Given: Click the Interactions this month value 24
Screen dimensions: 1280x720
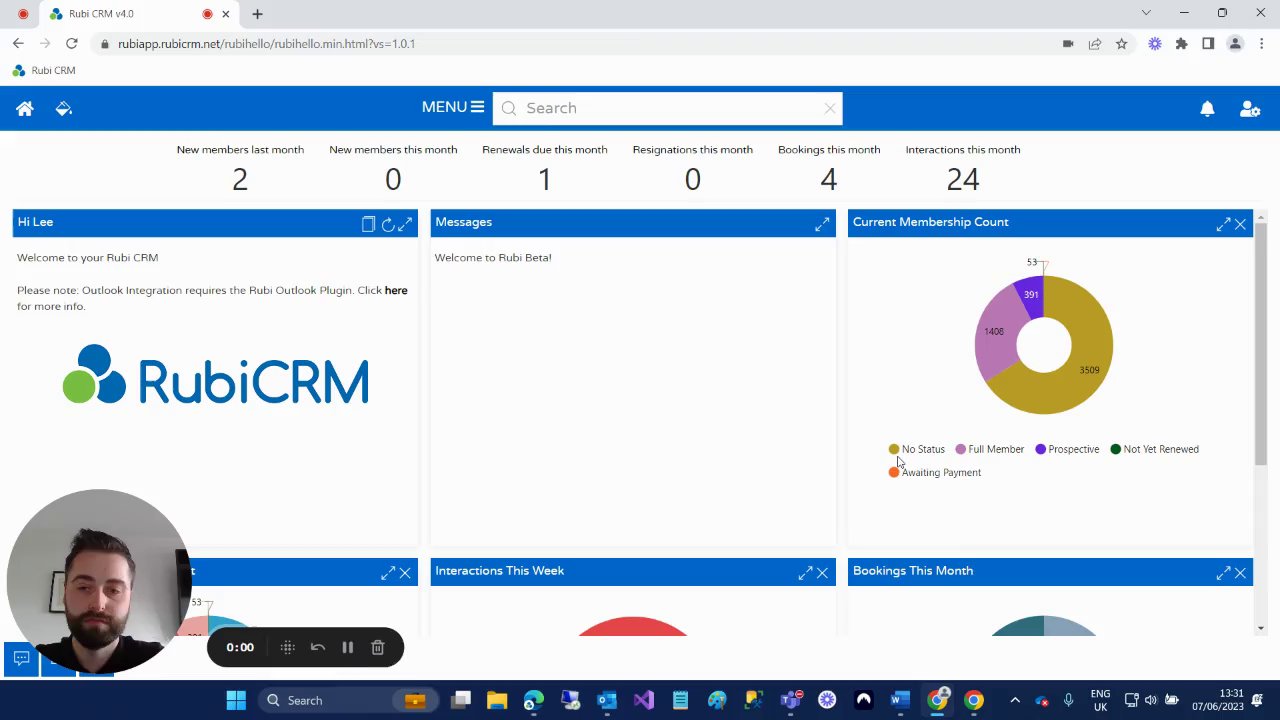Looking at the screenshot, I should [963, 179].
